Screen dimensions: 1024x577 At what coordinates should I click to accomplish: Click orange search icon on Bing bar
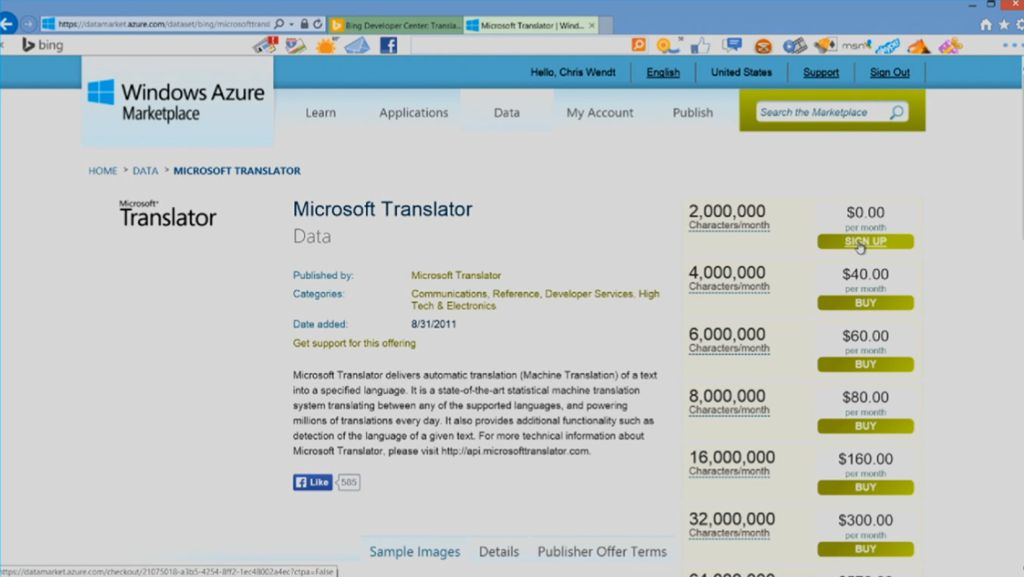tap(639, 44)
